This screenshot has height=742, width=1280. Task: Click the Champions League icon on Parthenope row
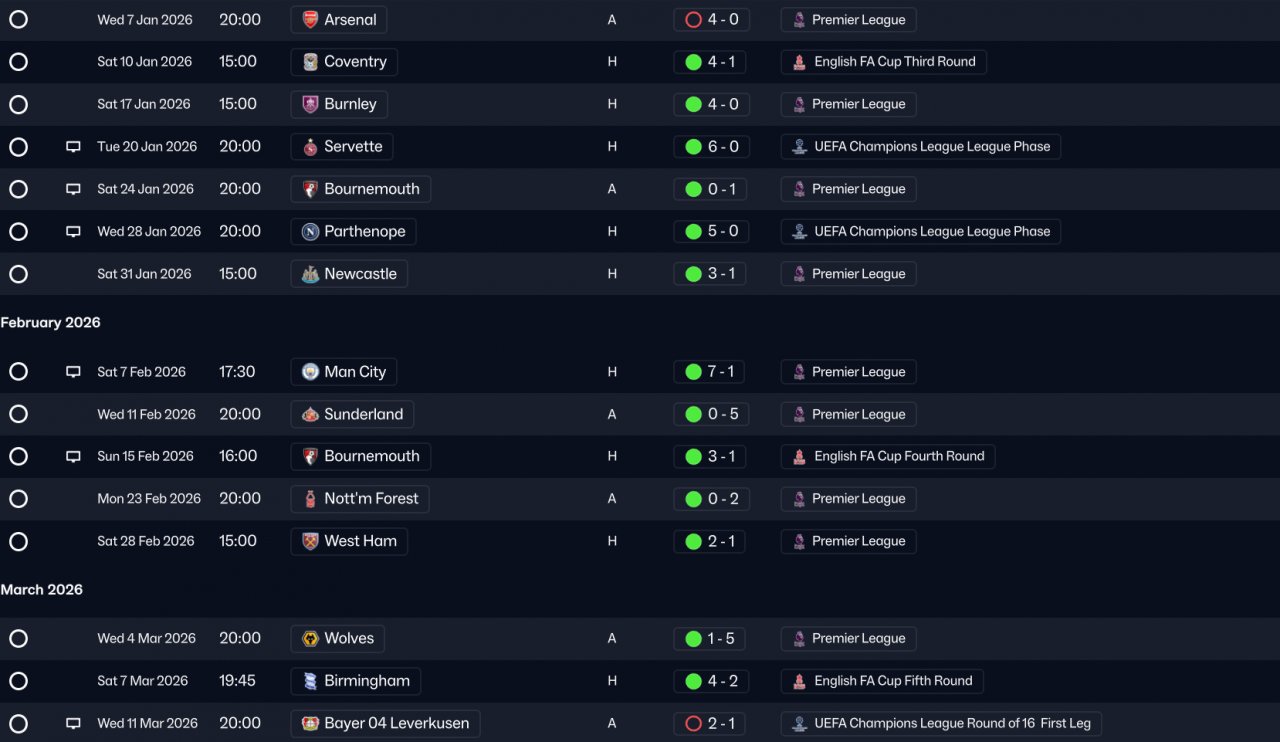pyautogui.click(x=799, y=232)
